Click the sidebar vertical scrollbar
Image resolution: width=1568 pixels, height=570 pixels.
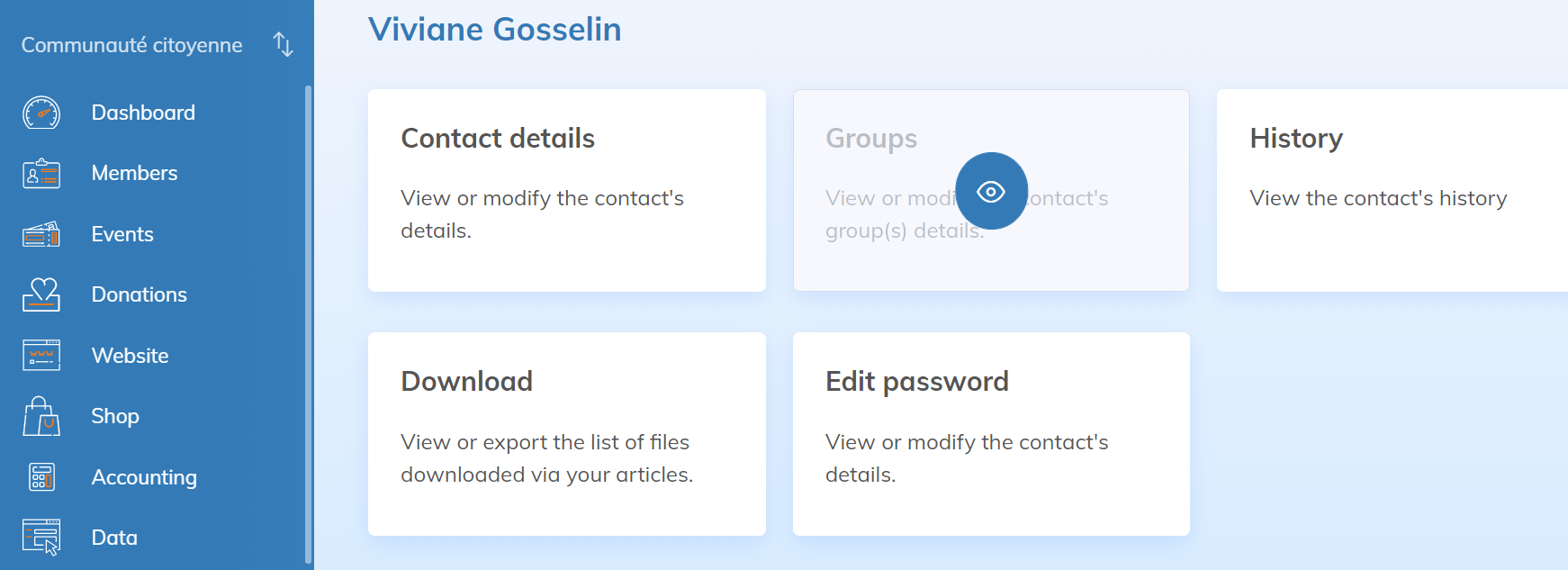click(308, 324)
